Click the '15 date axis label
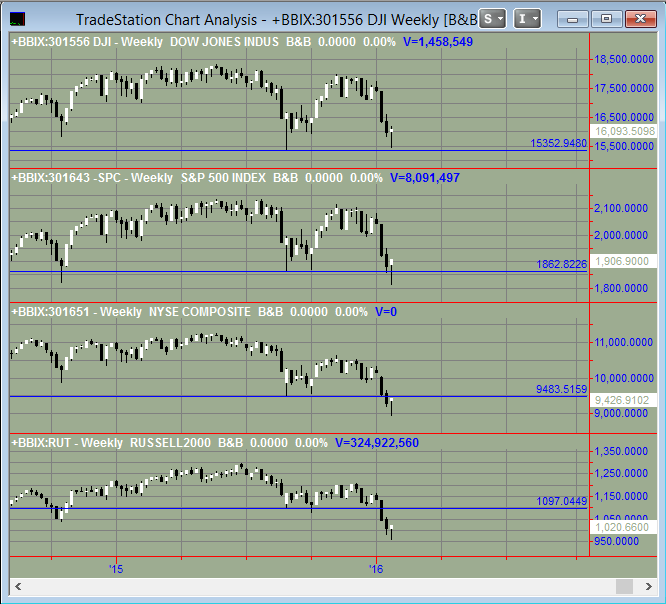Image resolution: width=666 pixels, height=604 pixels. pos(116,569)
